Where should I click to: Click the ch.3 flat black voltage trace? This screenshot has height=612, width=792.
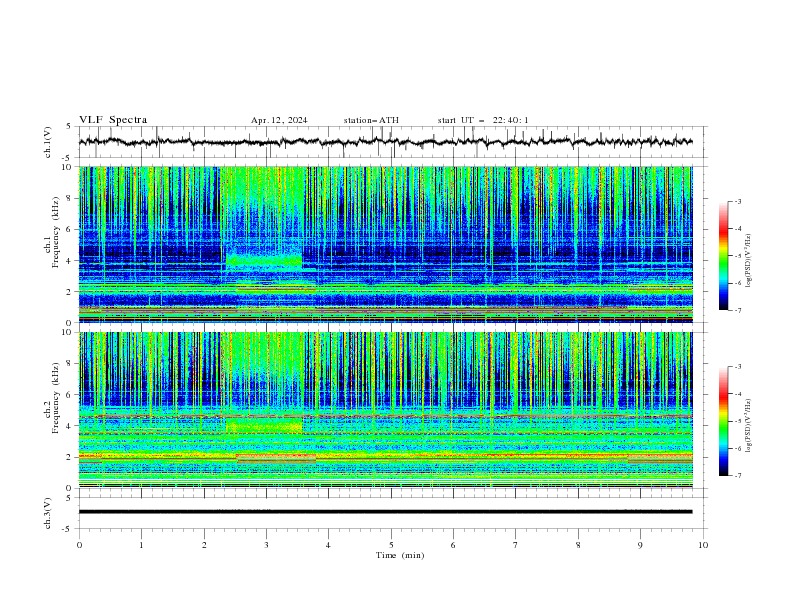tap(385, 512)
